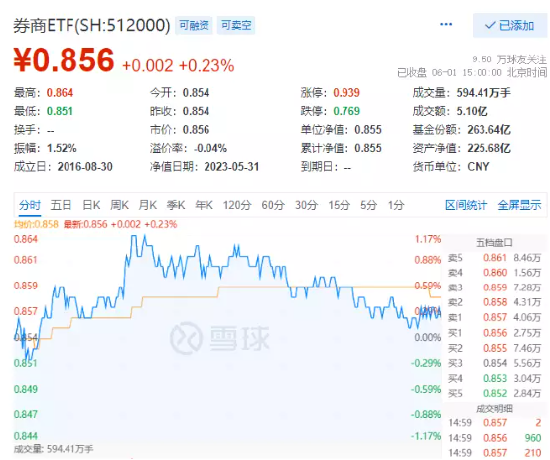Click the 买4 order row at 0.853
This screenshot has width=550, height=460.
(x=494, y=378)
